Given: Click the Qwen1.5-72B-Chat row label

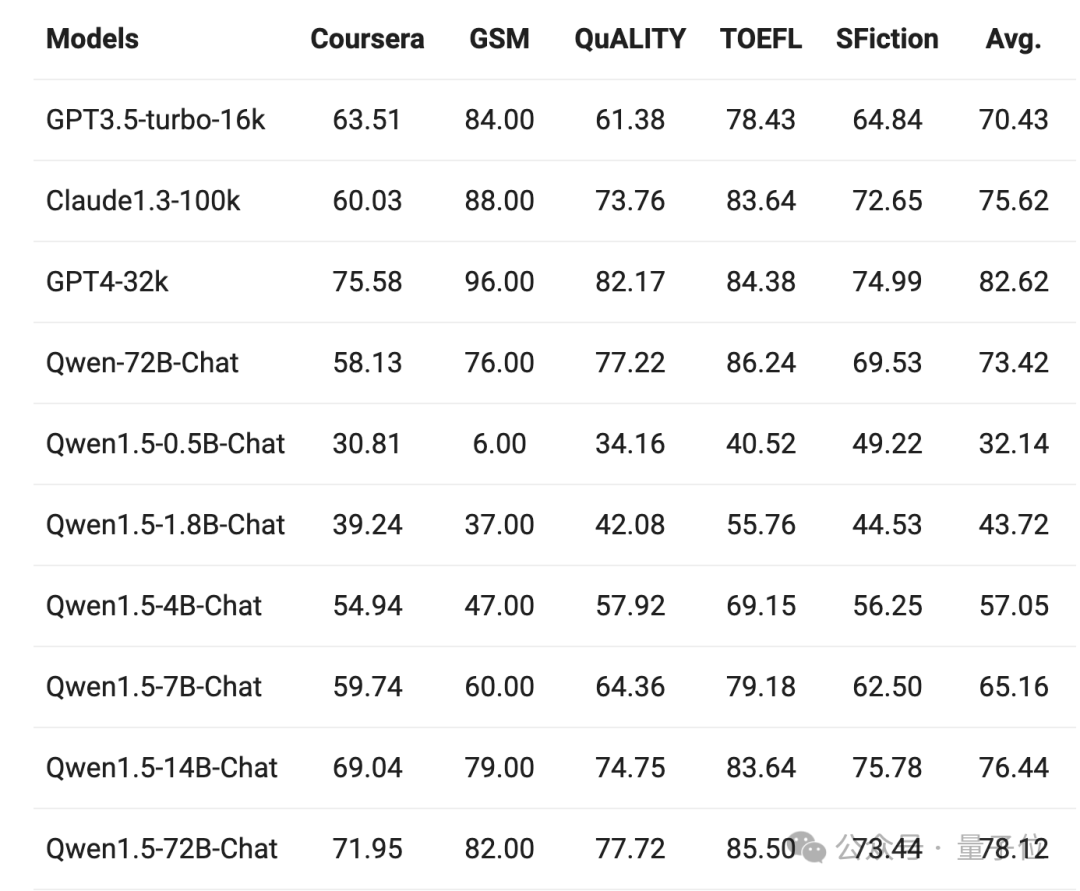Looking at the screenshot, I should pyautogui.click(x=162, y=849).
